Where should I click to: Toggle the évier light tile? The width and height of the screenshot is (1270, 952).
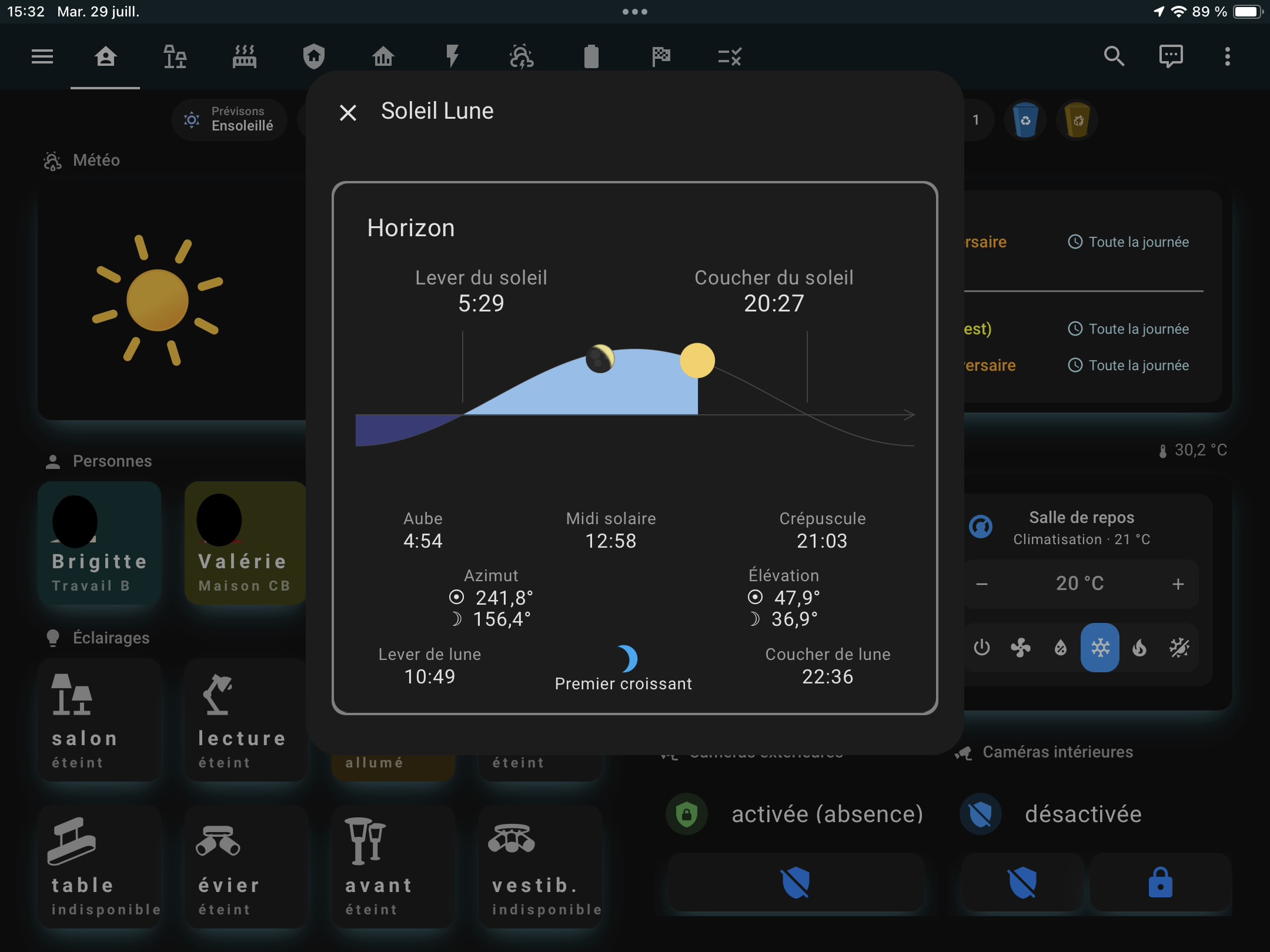tap(246, 866)
